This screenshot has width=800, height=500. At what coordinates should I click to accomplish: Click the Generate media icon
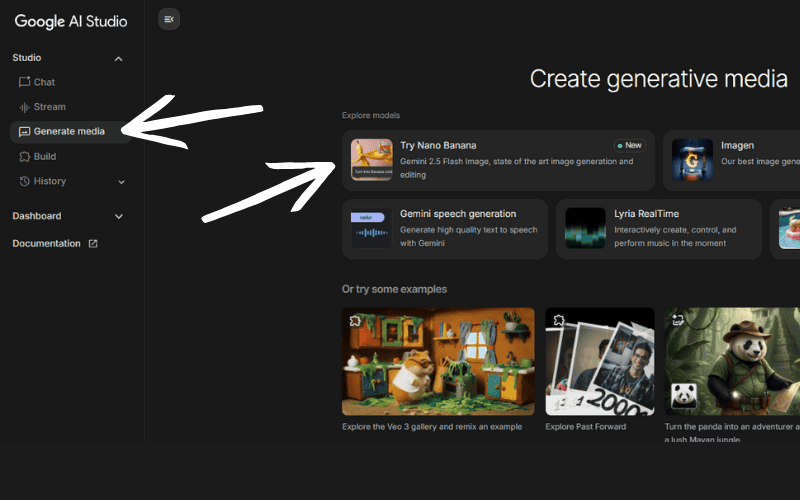25,132
